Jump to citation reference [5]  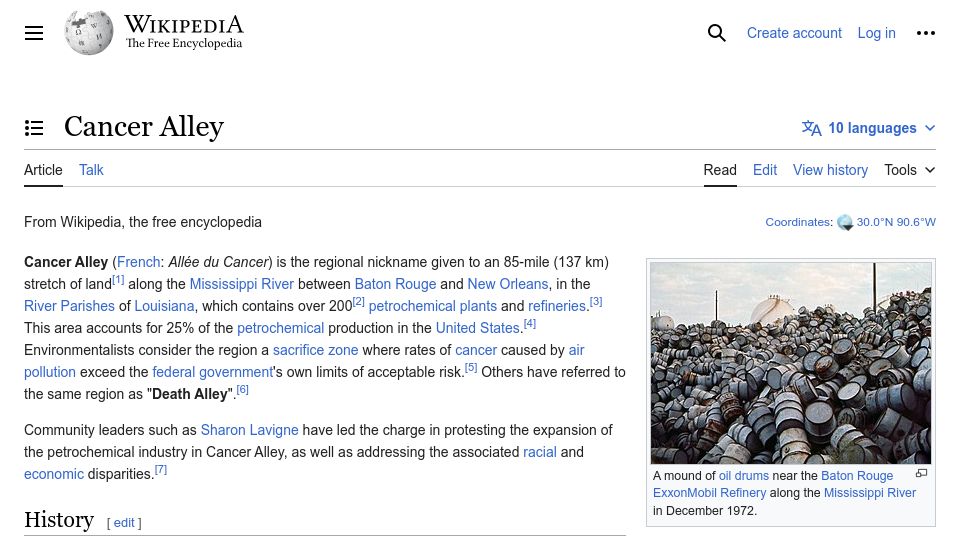(x=471, y=367)
